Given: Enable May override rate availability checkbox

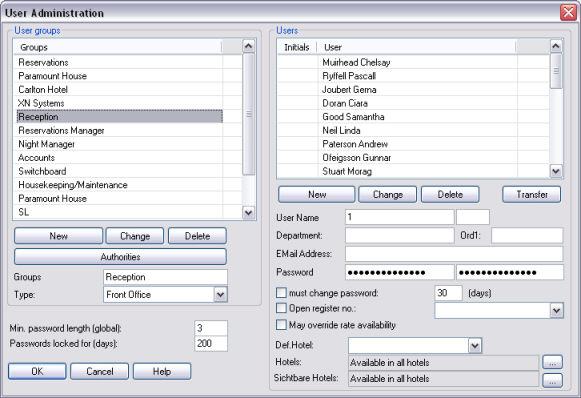Looking at the screenshot, I should (x=281, y=325).
